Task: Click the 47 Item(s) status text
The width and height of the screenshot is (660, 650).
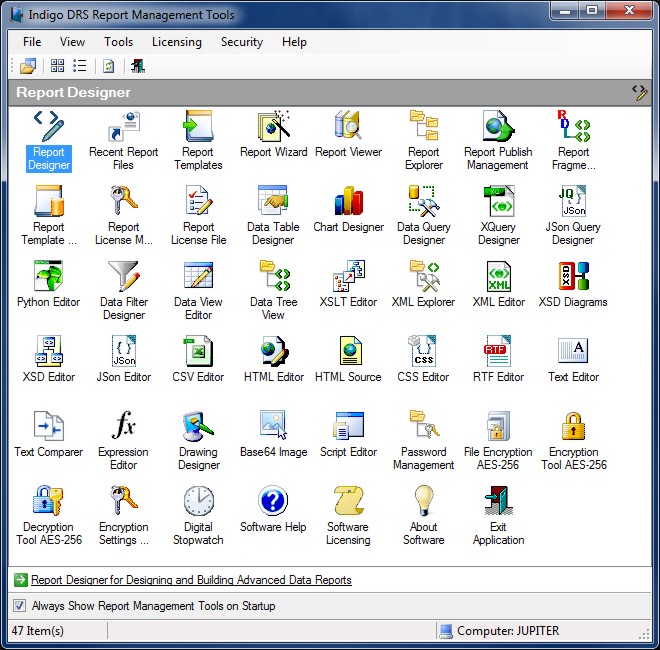Action: (37, 631)
